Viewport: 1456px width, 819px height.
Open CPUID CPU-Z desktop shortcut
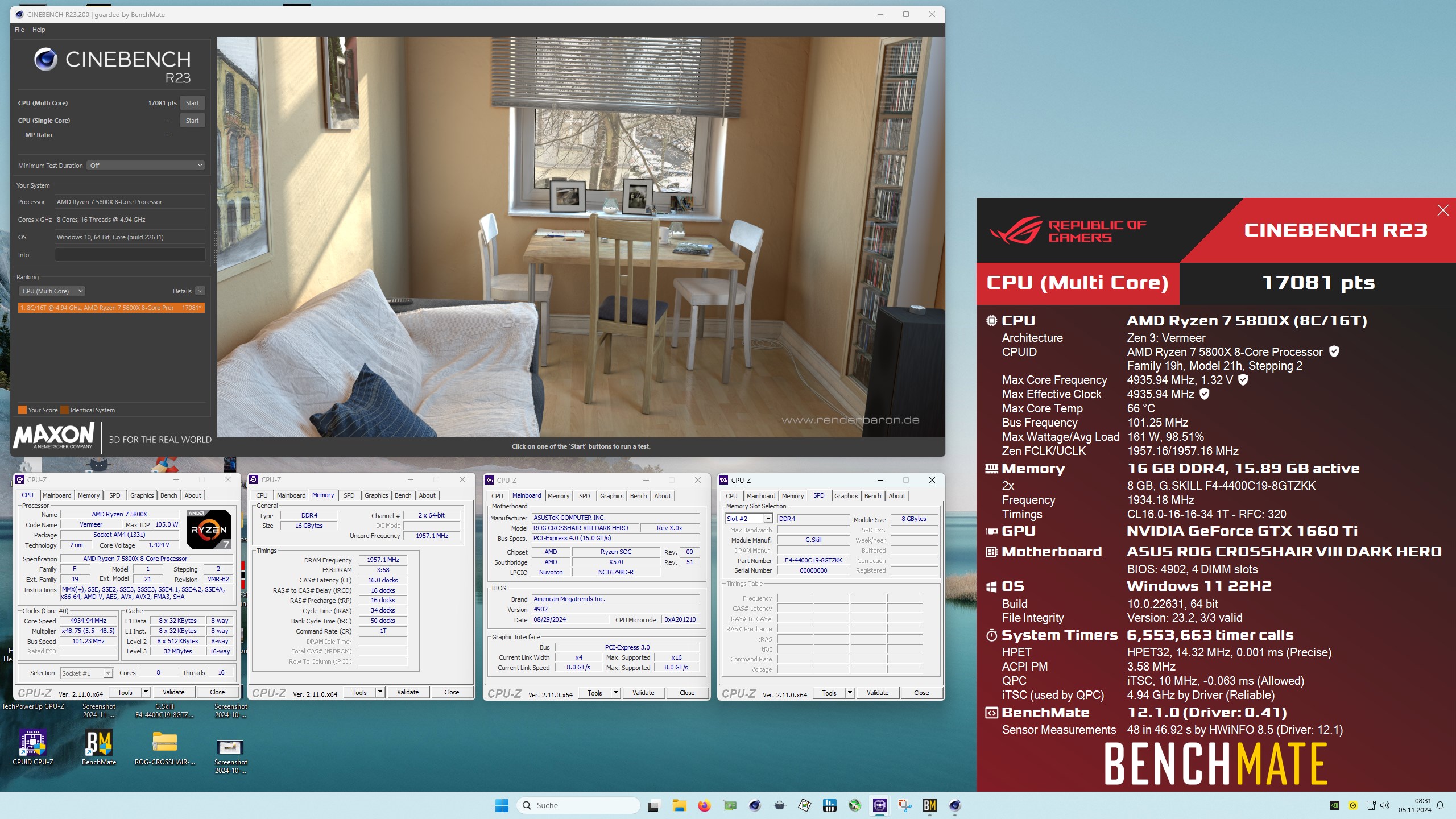click(33, 748)
